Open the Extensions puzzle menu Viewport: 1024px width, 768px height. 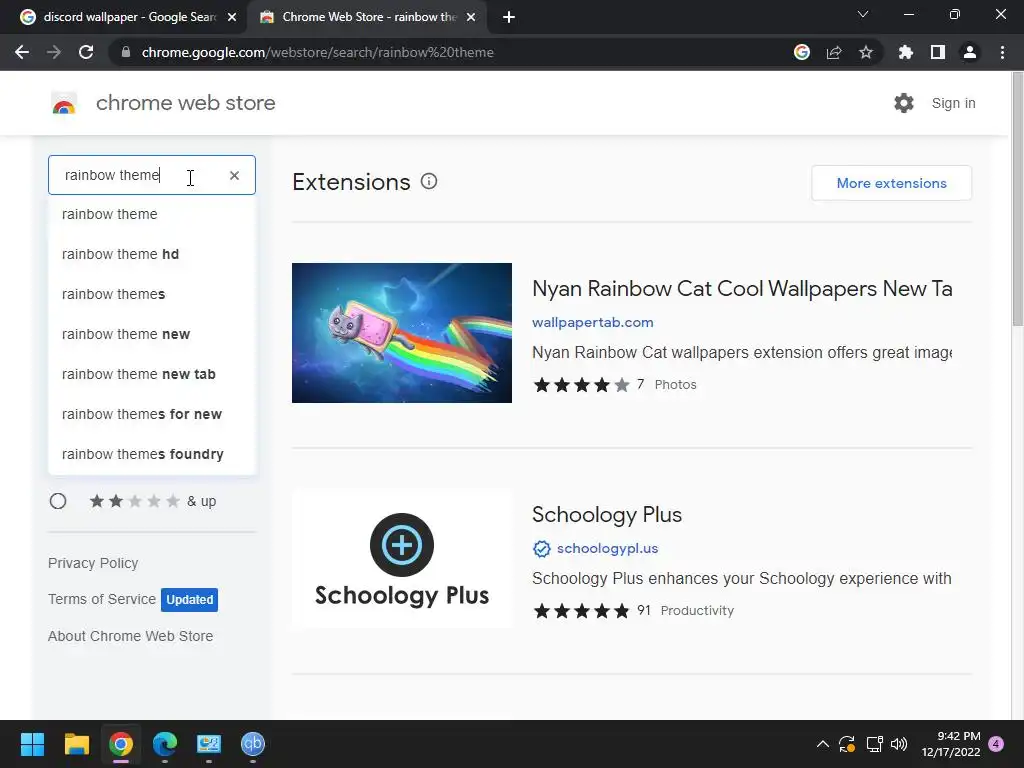(906, 52)
